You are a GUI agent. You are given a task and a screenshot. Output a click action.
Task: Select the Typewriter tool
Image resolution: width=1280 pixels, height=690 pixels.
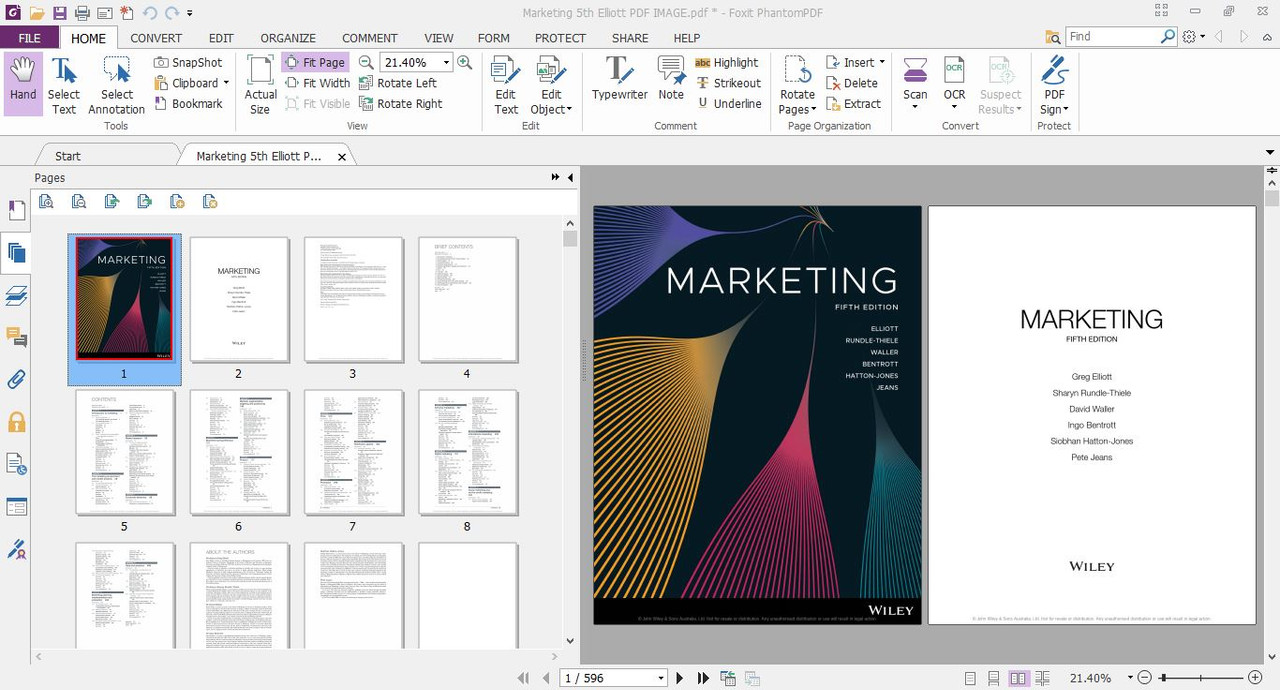coord(618,78)
